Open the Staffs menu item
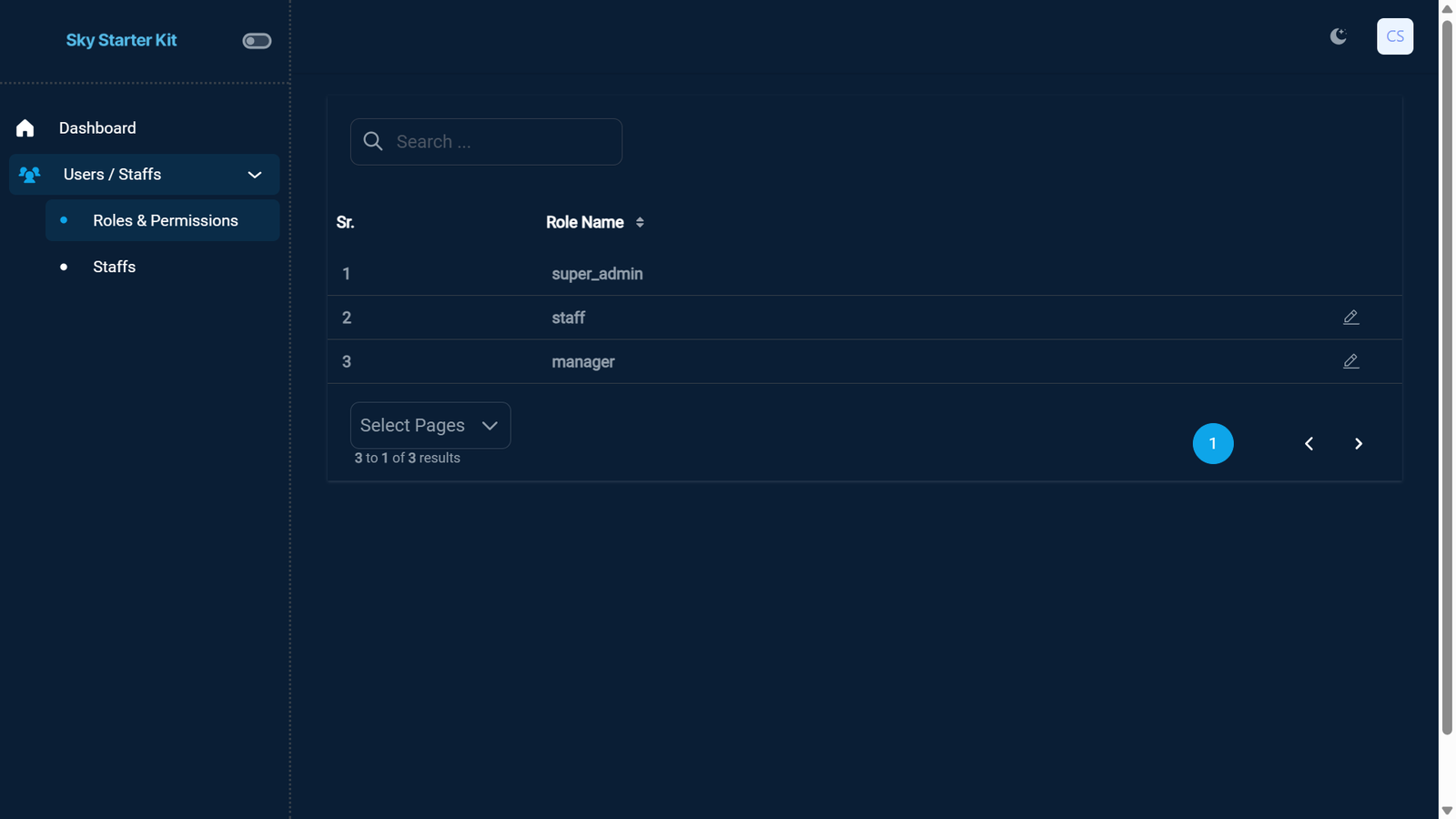The width and height of the screenshot is (1456, 819). [163, 267]
